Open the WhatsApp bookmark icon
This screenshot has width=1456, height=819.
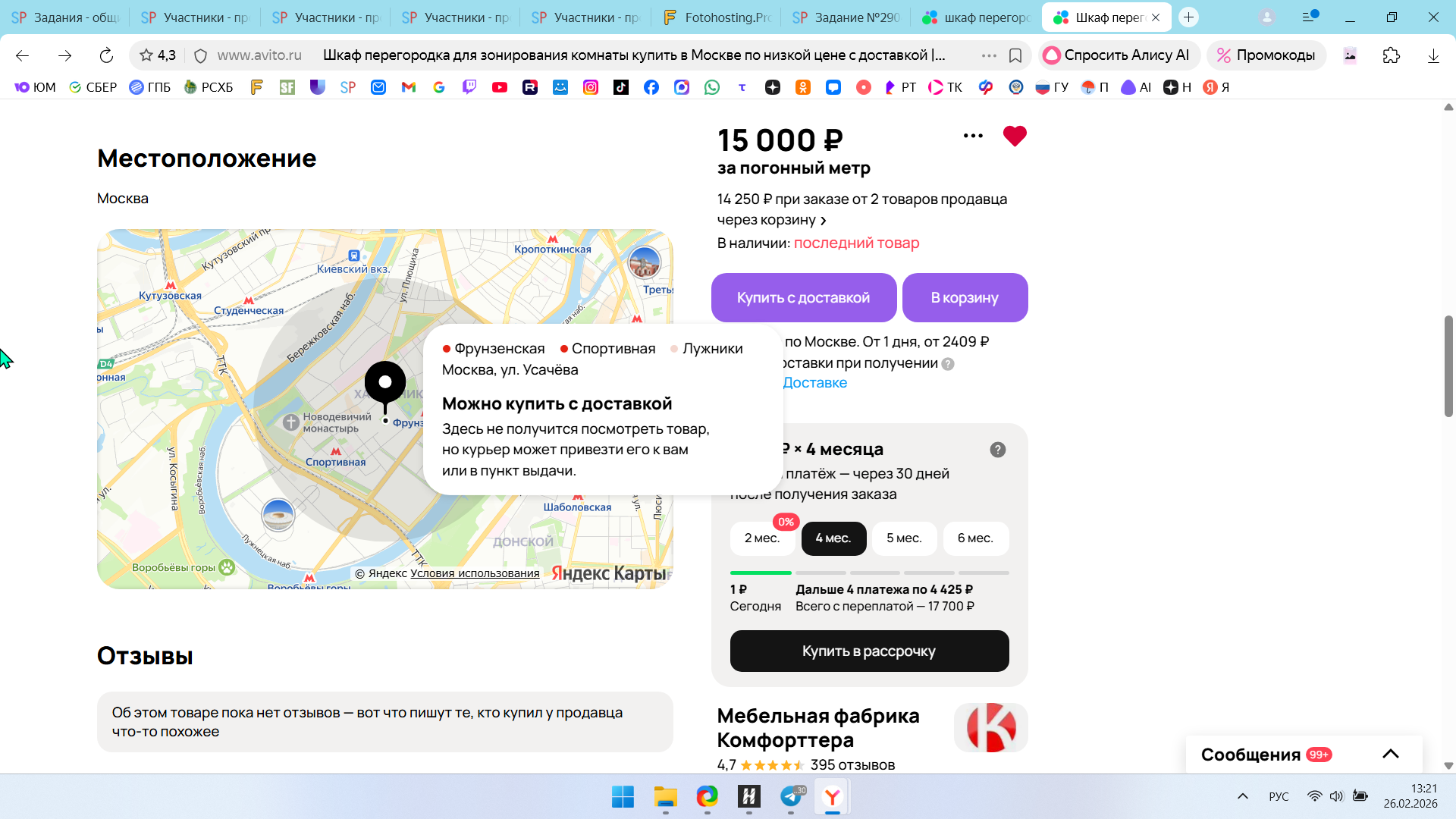tap(711, 87)
